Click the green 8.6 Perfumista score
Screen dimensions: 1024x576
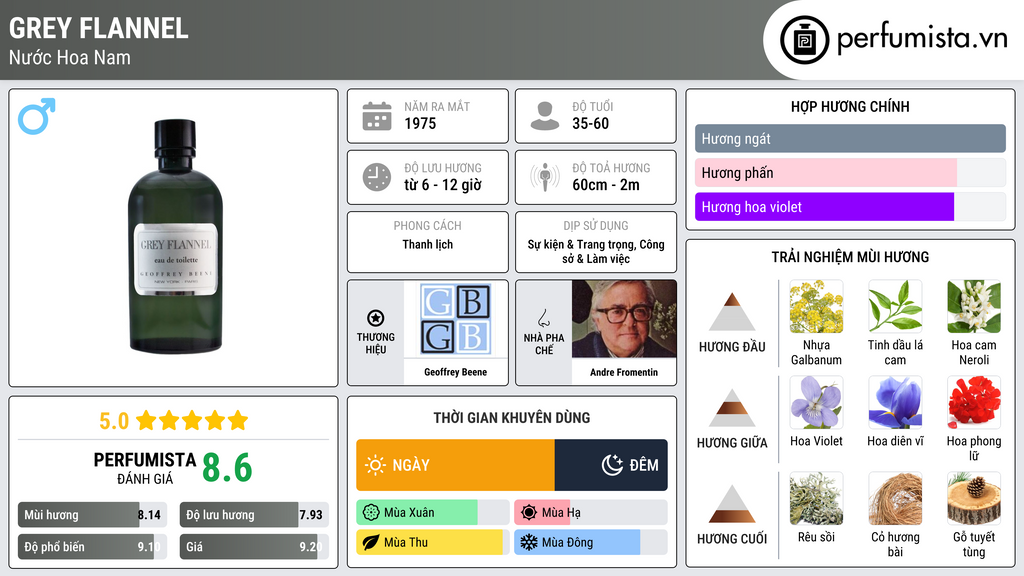pos(227,468)
